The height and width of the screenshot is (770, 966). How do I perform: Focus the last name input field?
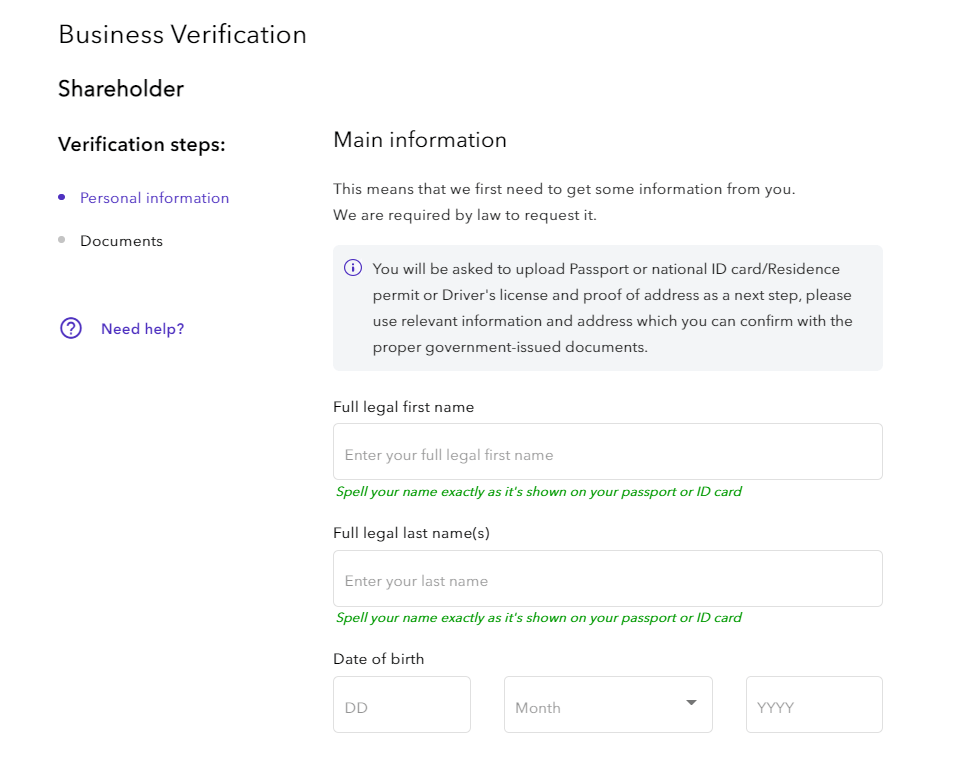tap(607, 579)
